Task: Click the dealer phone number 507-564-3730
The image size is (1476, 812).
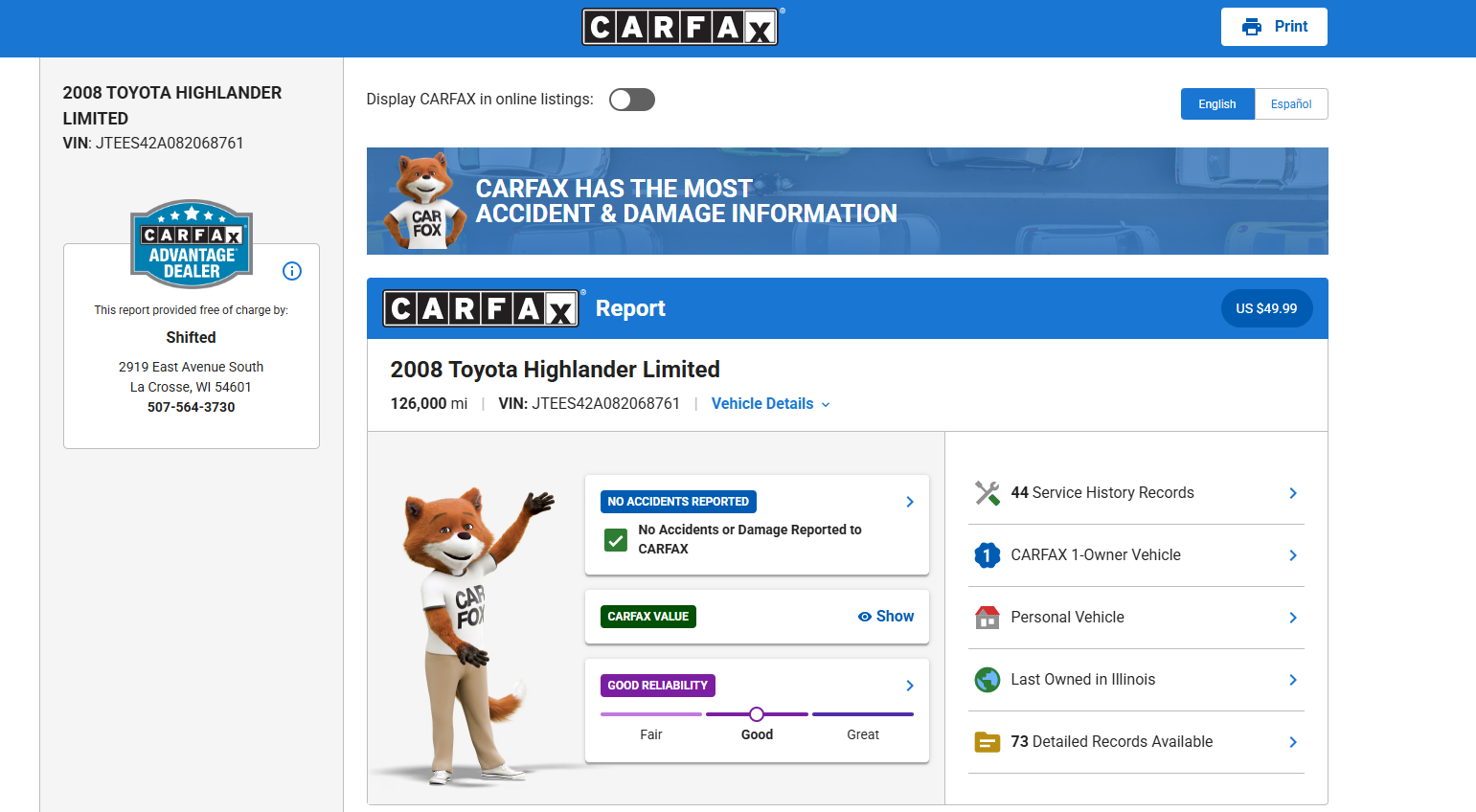Action: [x=192, y=407]
